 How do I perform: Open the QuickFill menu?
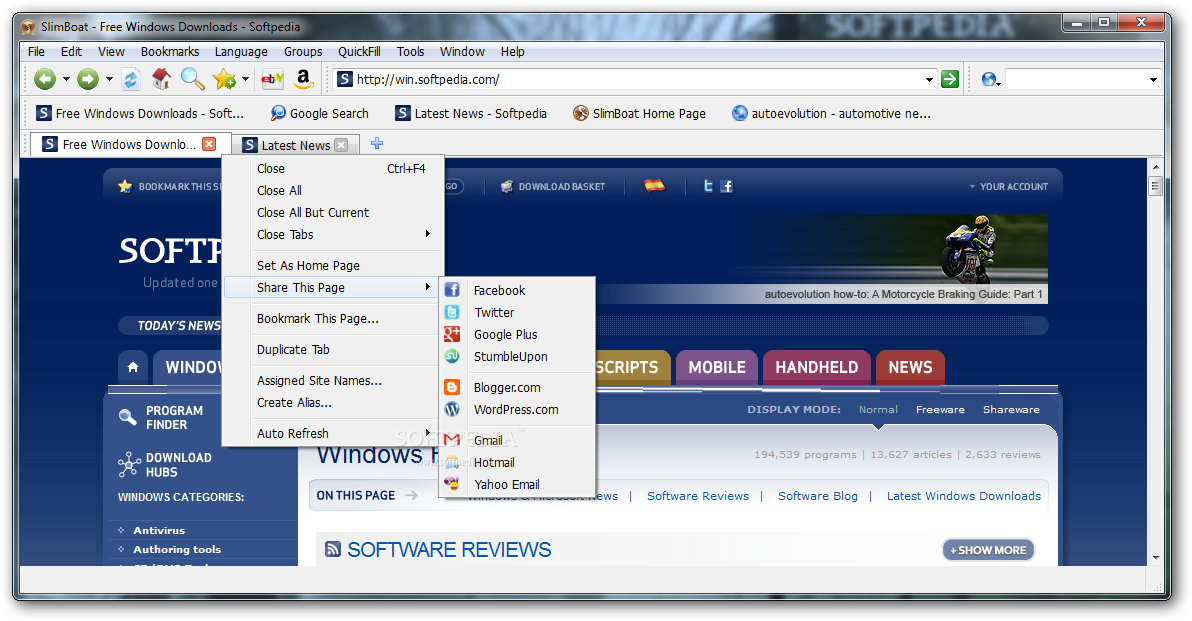click(x=359, y=52)
